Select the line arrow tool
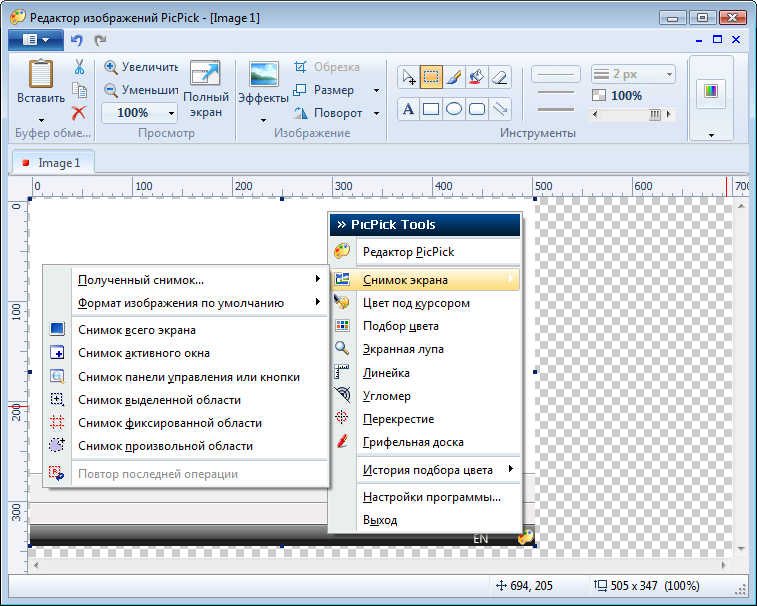 click(x=500, y=109)
